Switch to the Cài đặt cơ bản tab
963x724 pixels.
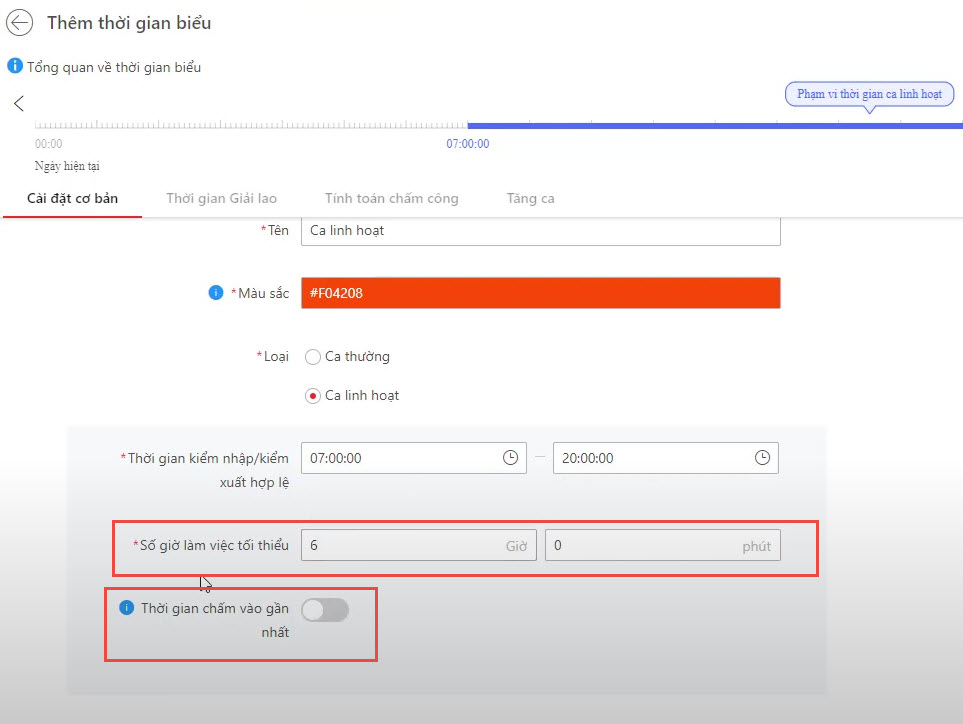(x=72, y=198)
